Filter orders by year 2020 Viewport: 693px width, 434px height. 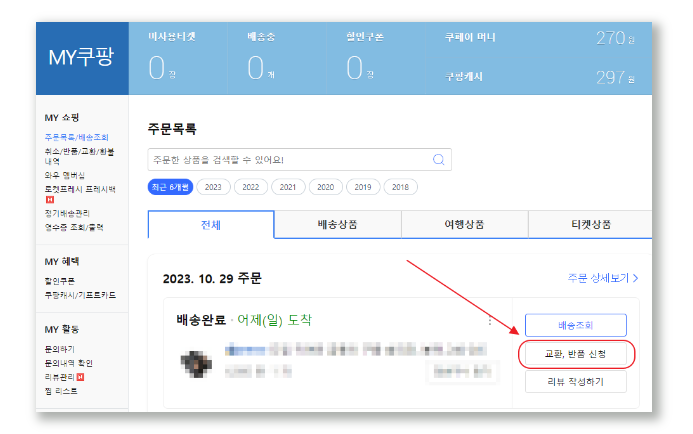coord(325,187)
